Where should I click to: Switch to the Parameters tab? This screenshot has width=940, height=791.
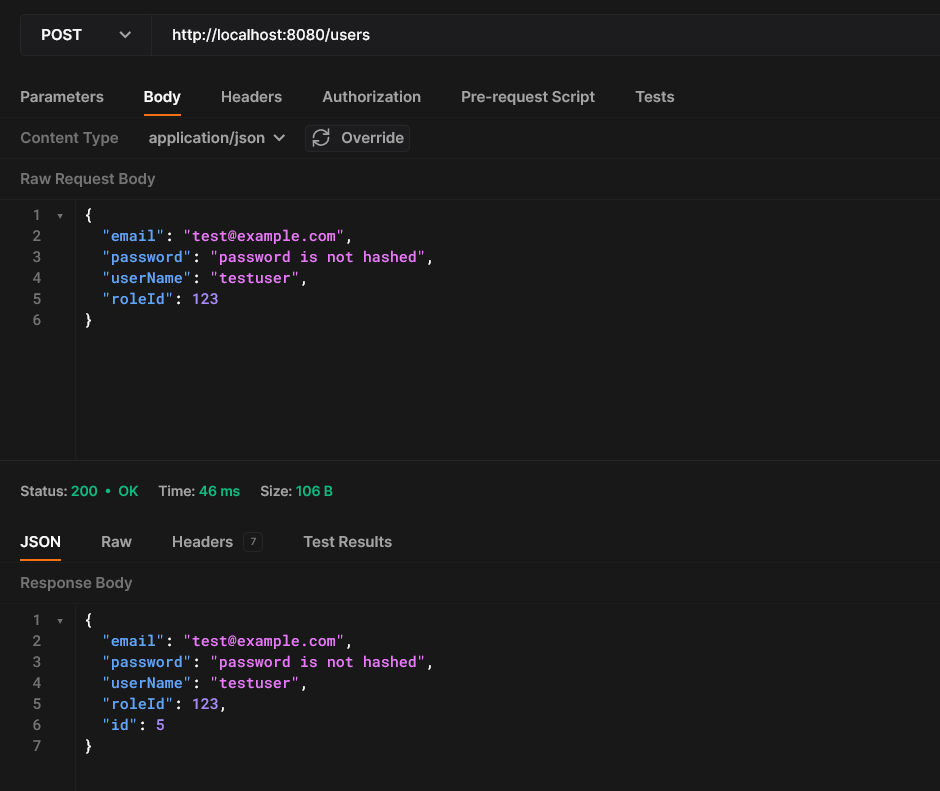coord(62,97)
